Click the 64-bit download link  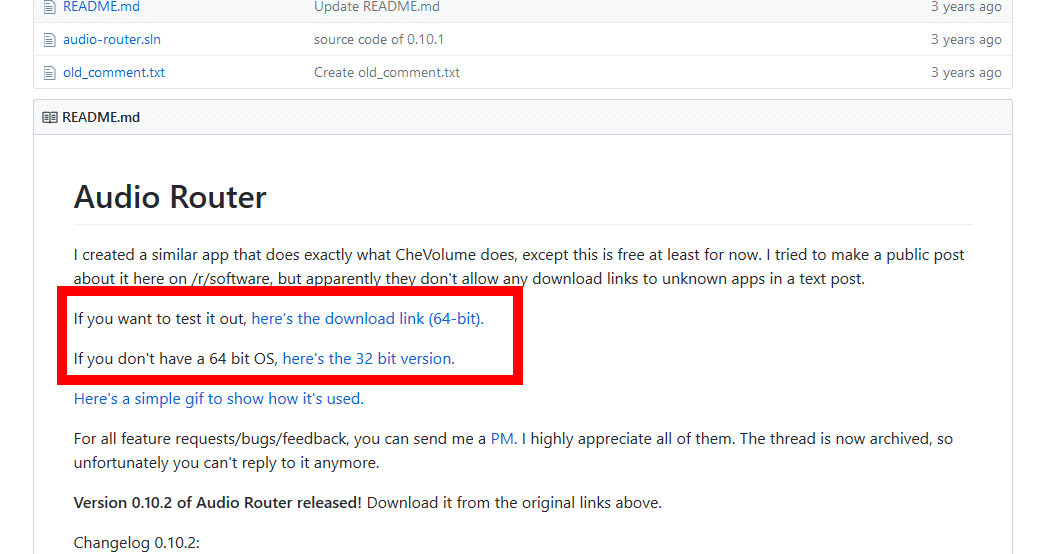(x=367, y=319)
